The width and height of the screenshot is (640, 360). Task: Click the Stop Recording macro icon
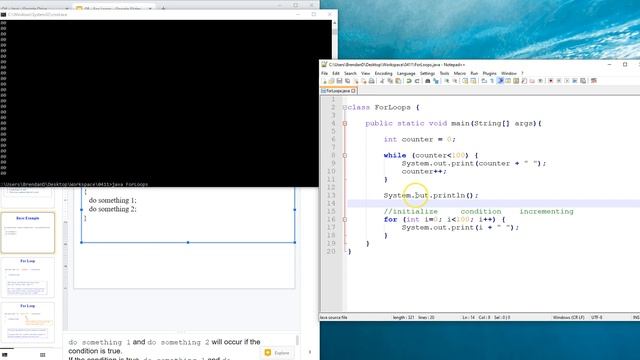558,81
